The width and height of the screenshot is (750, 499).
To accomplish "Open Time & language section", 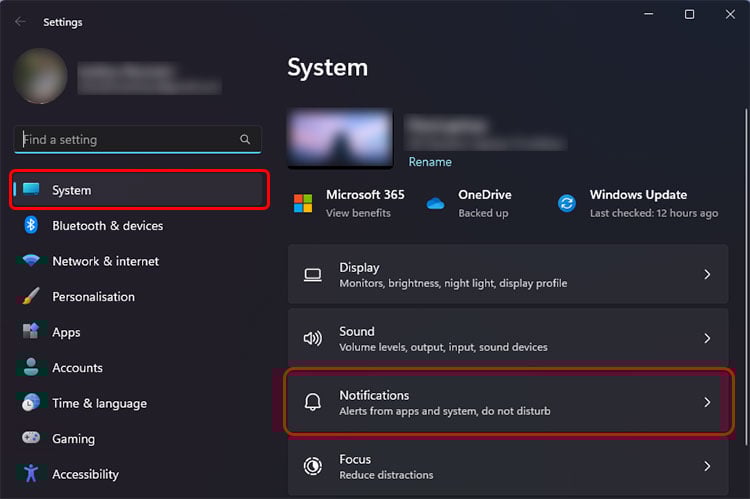I will click(x=99, y=403).
